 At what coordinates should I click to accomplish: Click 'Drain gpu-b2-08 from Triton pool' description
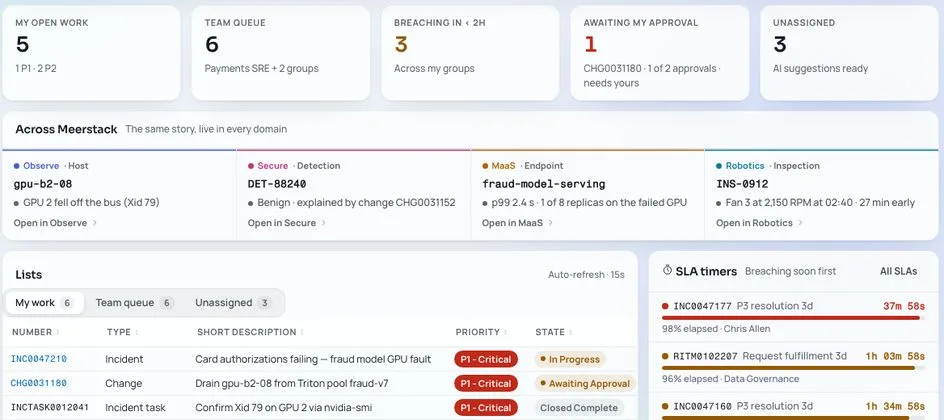pos(292,384)
